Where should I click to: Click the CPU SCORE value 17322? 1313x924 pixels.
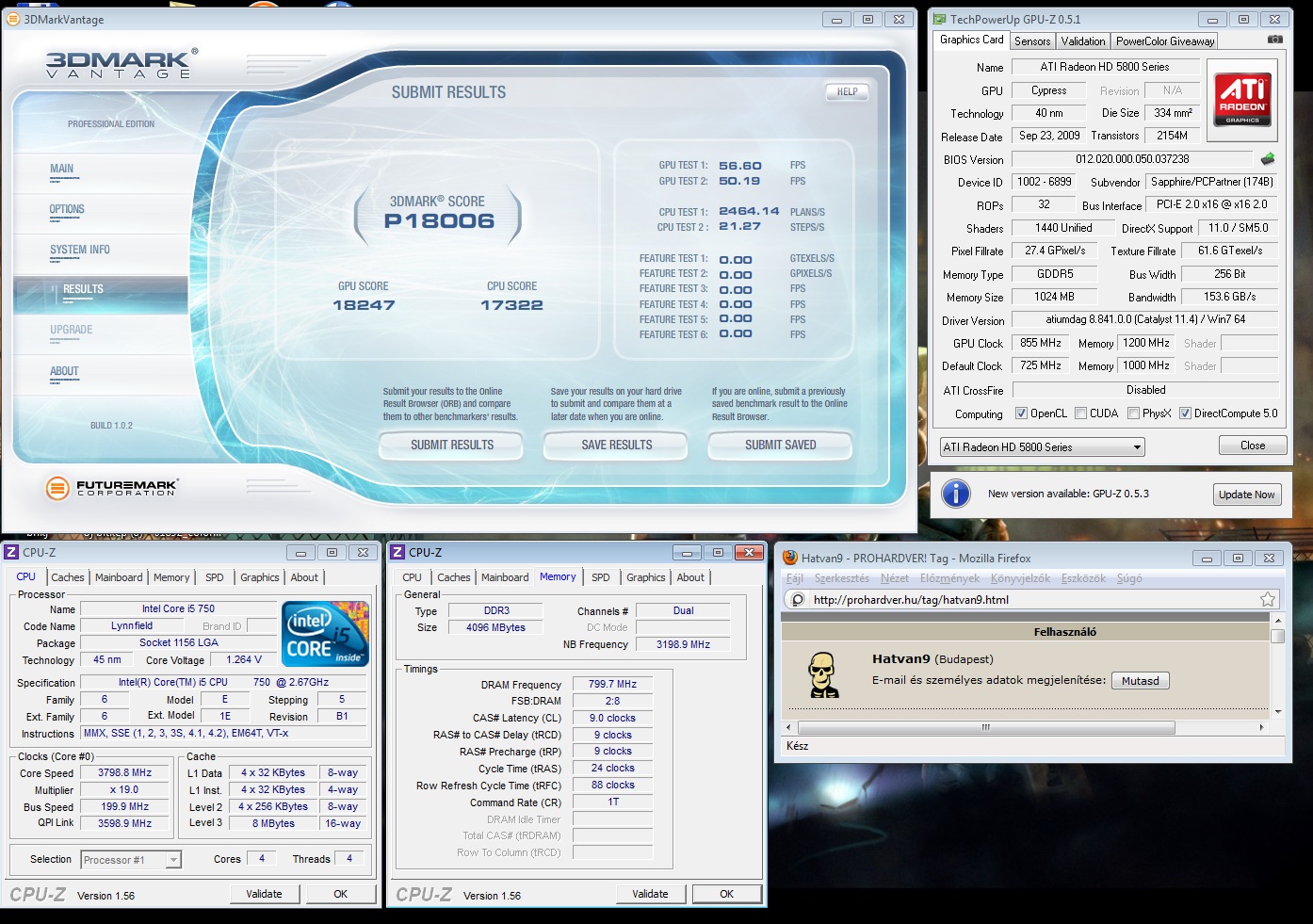pyautogui.click(x=511, y=305)
